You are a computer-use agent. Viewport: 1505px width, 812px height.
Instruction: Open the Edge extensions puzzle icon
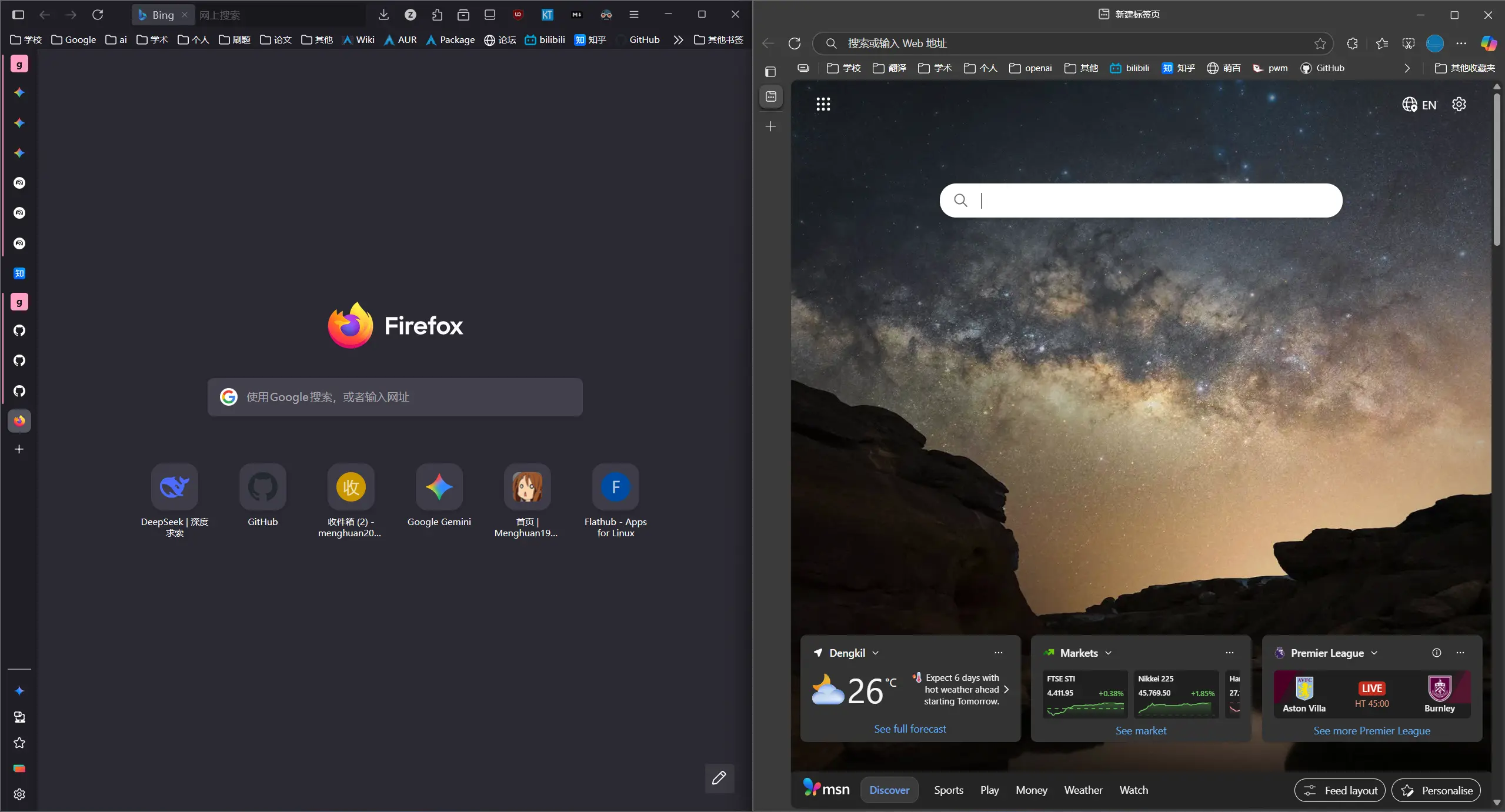1352,43
